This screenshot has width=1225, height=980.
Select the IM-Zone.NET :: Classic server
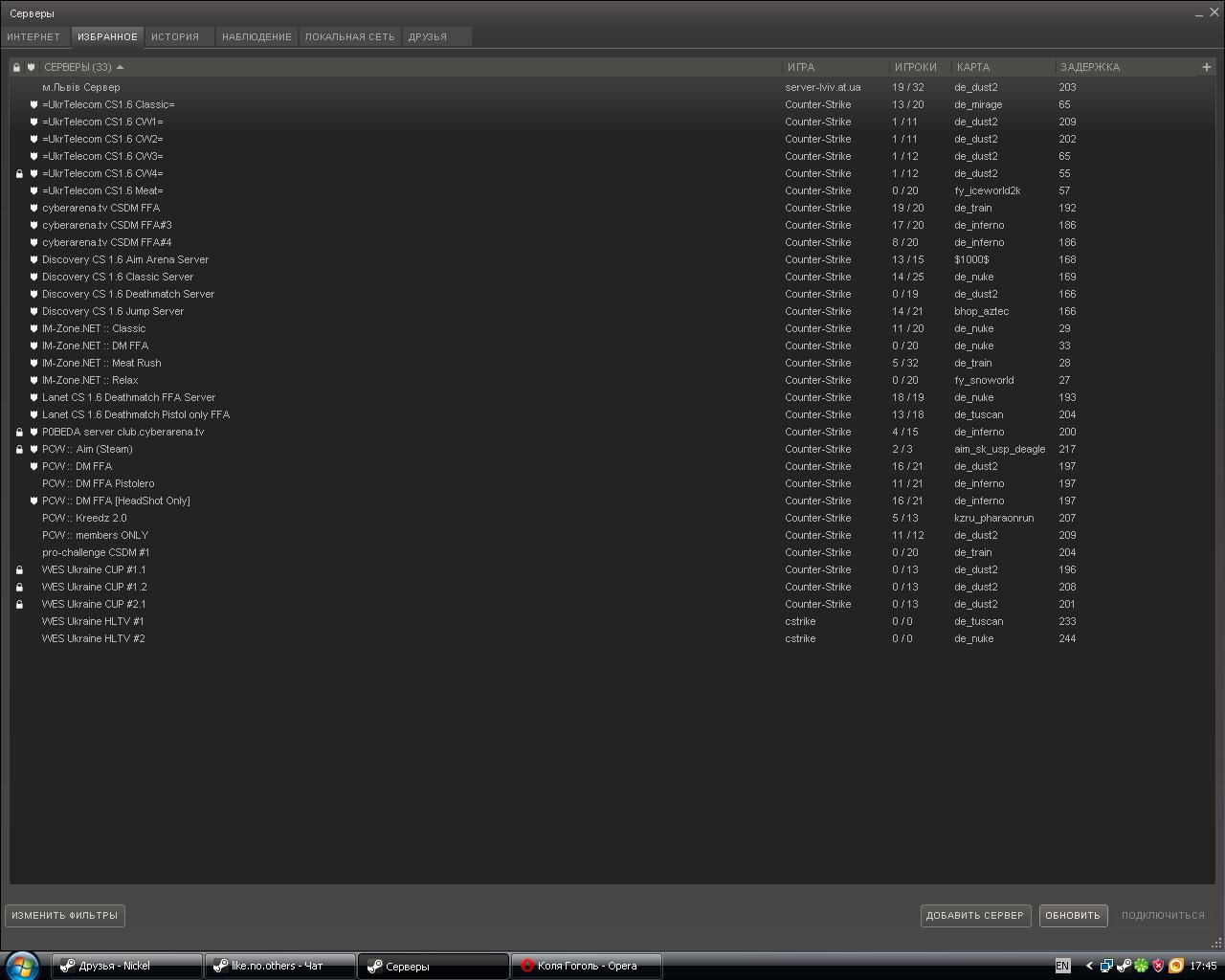[x=612, y=328]
